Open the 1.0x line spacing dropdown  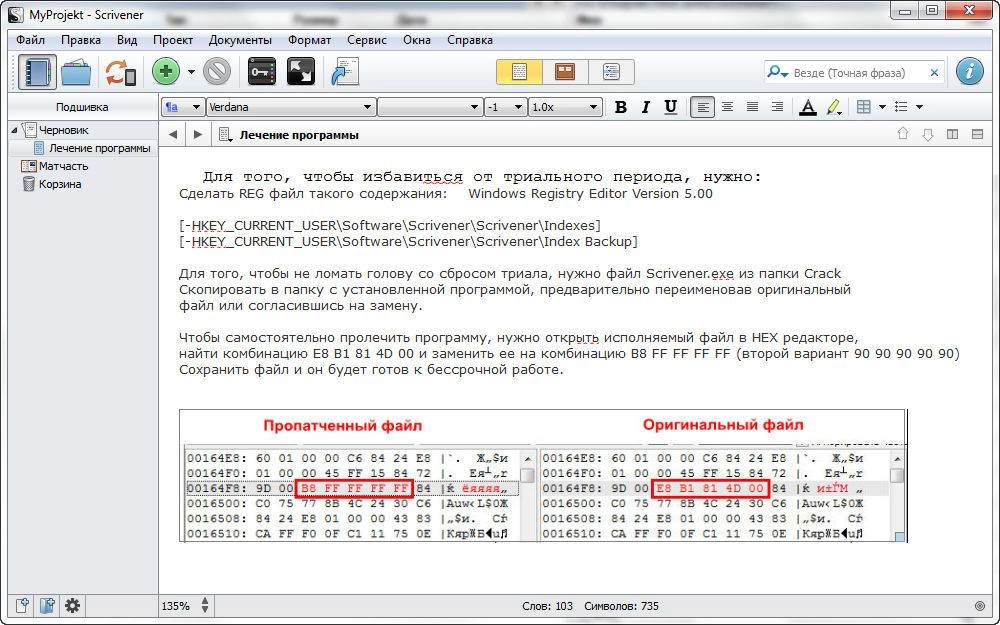(x=565, y=107)
